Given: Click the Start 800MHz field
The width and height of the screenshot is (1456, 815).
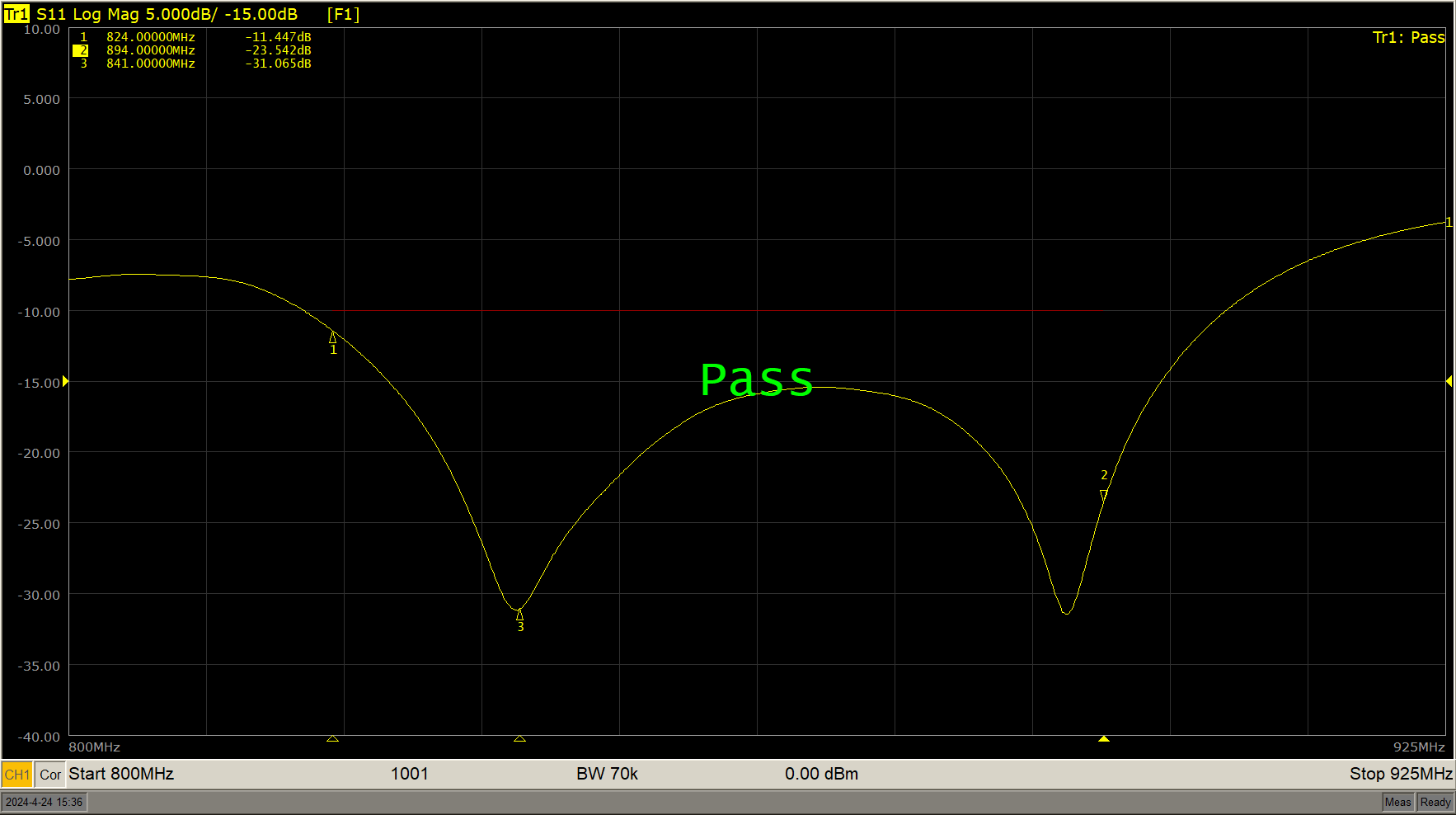Looking at the screenshot, I should [x=121, y=774].
